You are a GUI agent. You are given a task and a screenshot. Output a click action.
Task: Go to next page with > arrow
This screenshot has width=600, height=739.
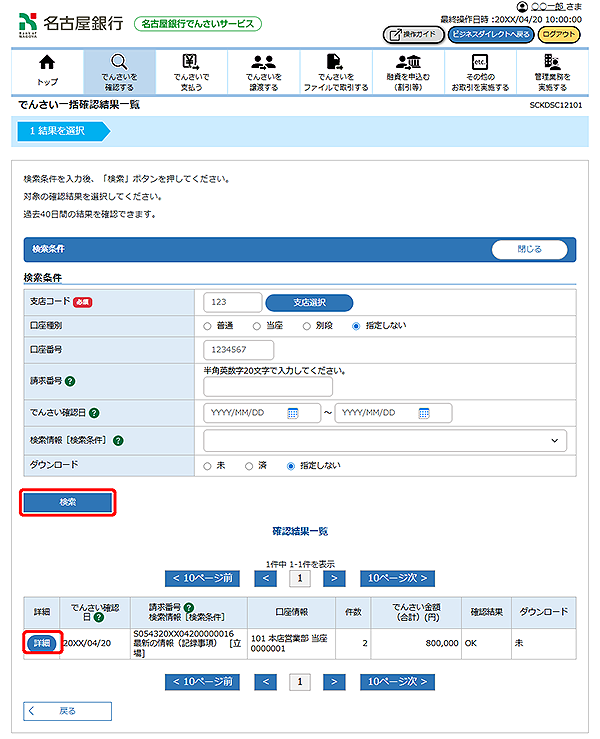[335, 578]
